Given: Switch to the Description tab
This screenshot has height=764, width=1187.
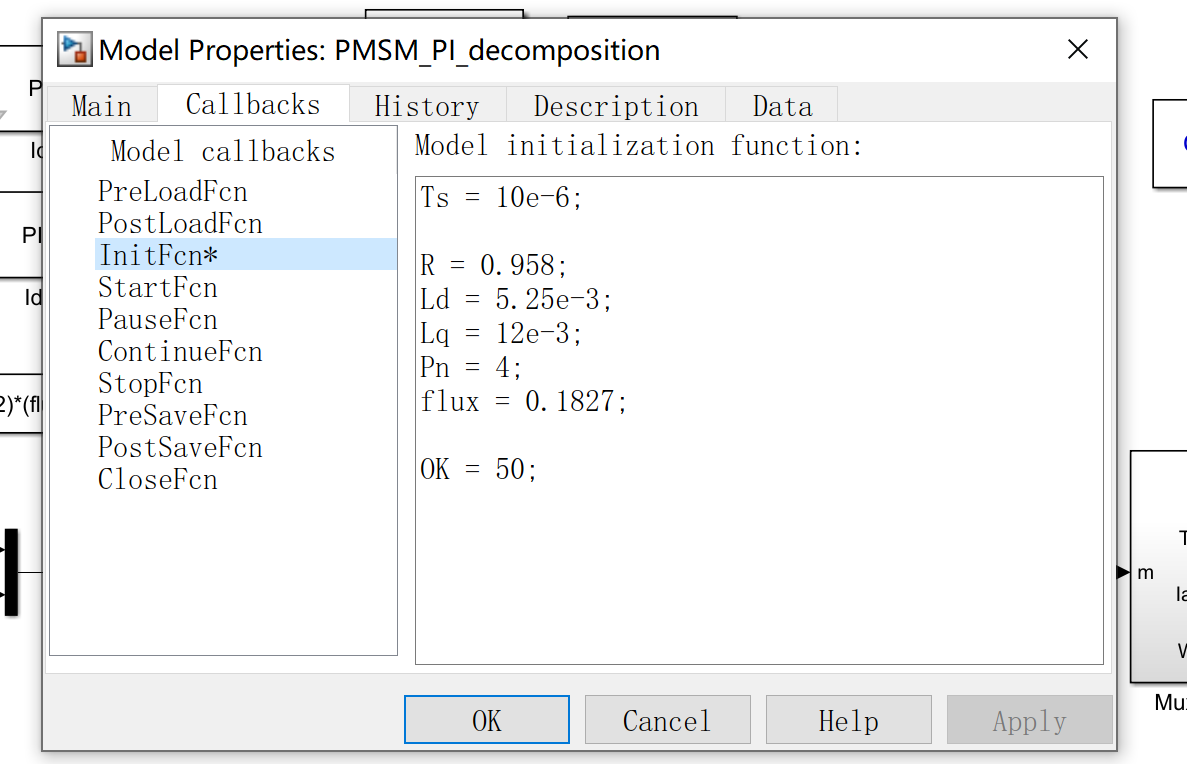Looking at the screenshot, I should pos(616,104).
